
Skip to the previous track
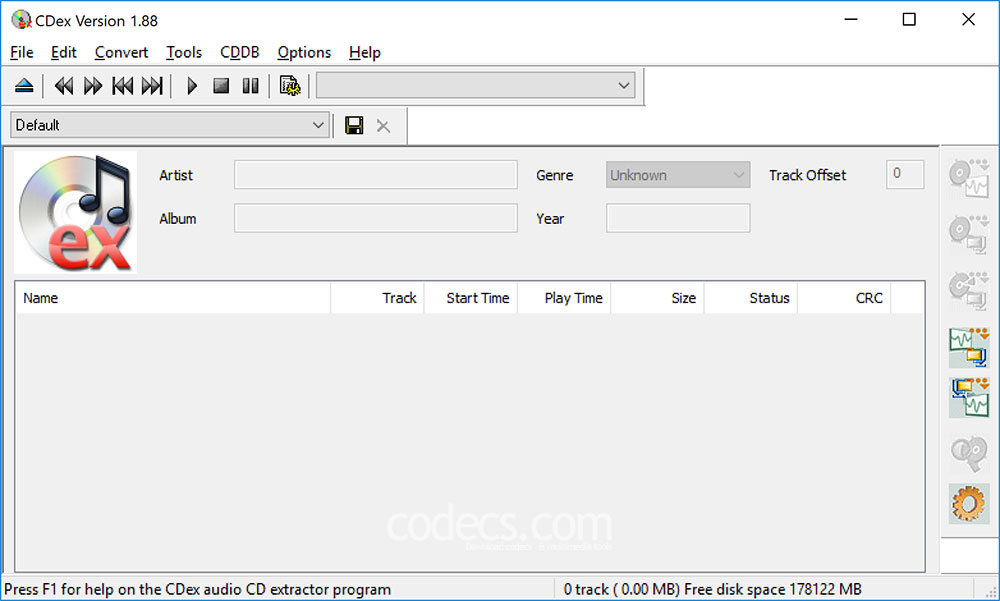tap(122, 85)
